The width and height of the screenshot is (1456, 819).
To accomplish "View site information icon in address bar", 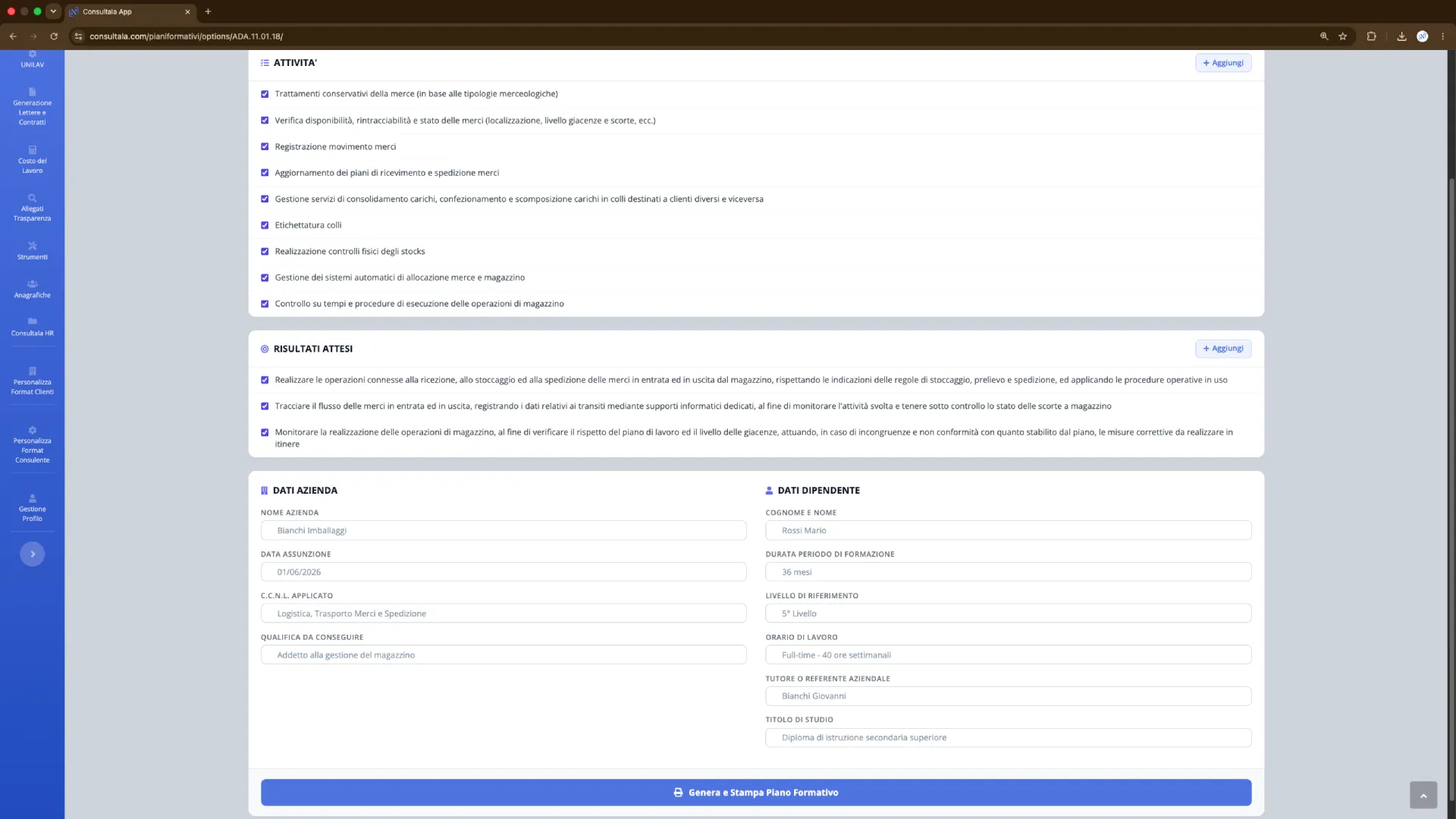I will click(78, 36).
